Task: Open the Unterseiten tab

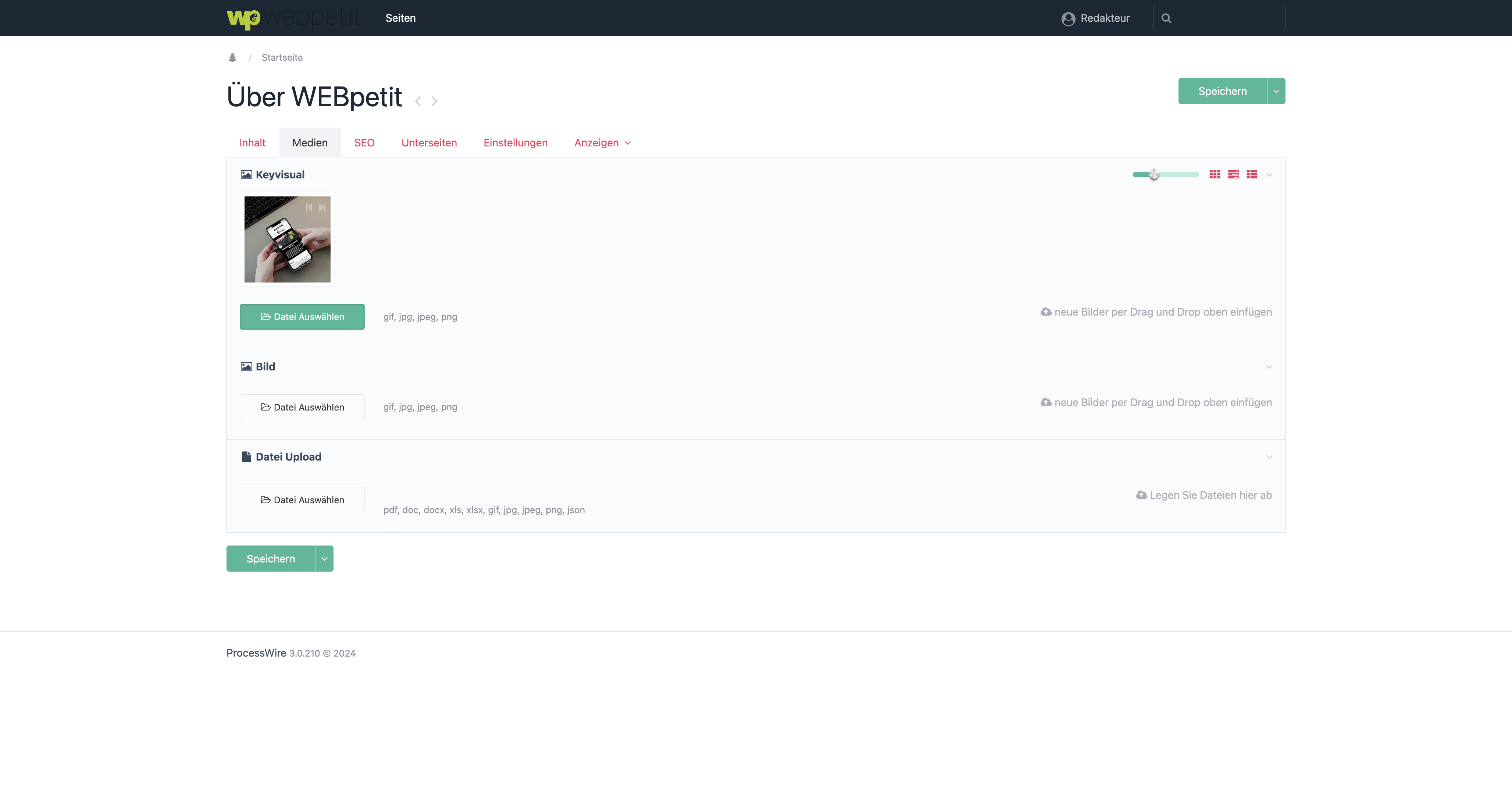Action: click(x=429, y=143)
